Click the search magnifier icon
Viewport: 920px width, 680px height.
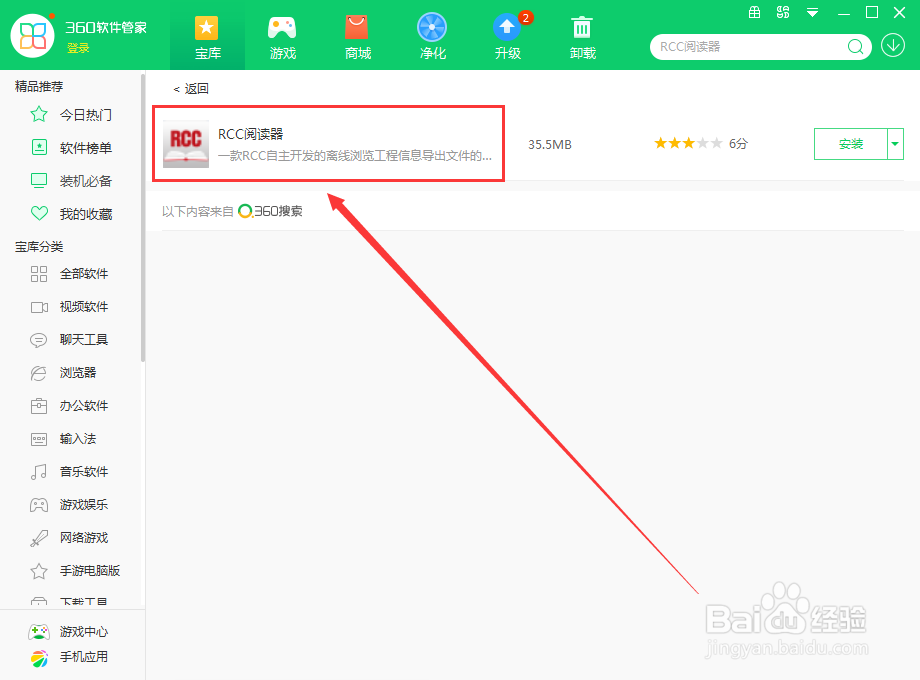pos(855,47)
